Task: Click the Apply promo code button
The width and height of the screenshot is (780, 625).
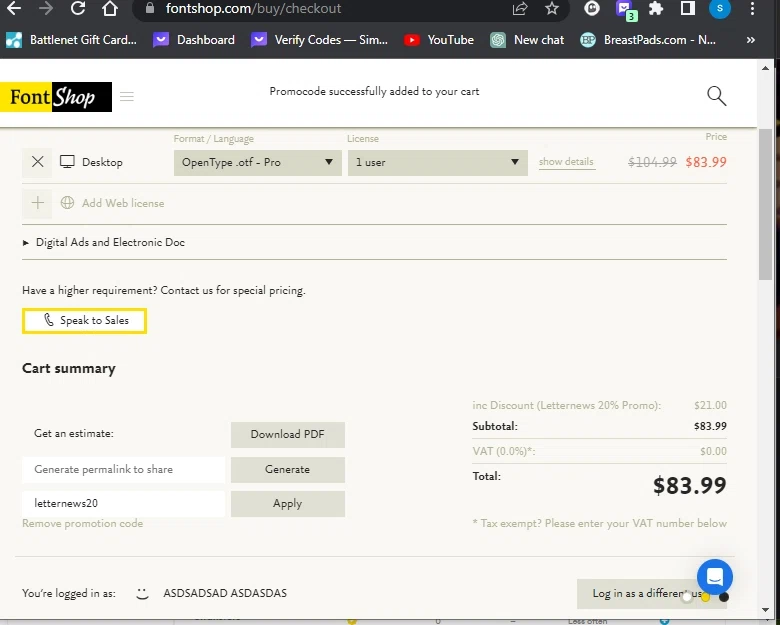Action: [288, 504]
